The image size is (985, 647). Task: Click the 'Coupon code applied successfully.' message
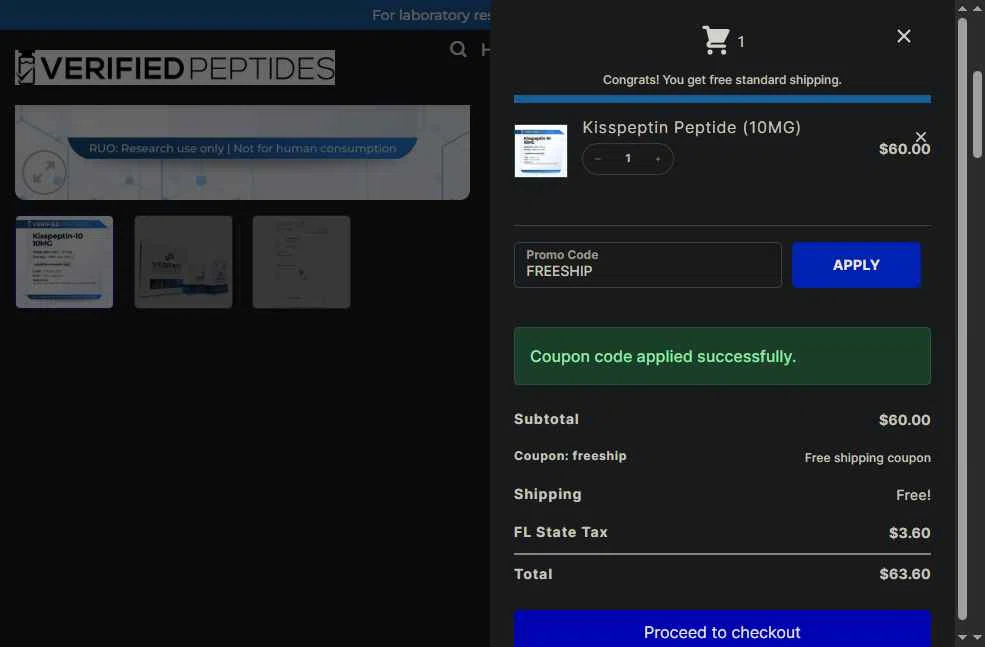(x=663, y=356)
